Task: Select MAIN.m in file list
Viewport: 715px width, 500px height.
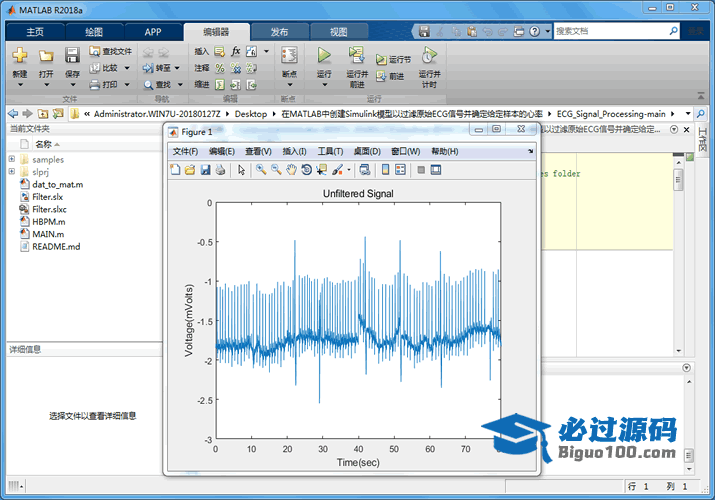Action: coord(48,234)
